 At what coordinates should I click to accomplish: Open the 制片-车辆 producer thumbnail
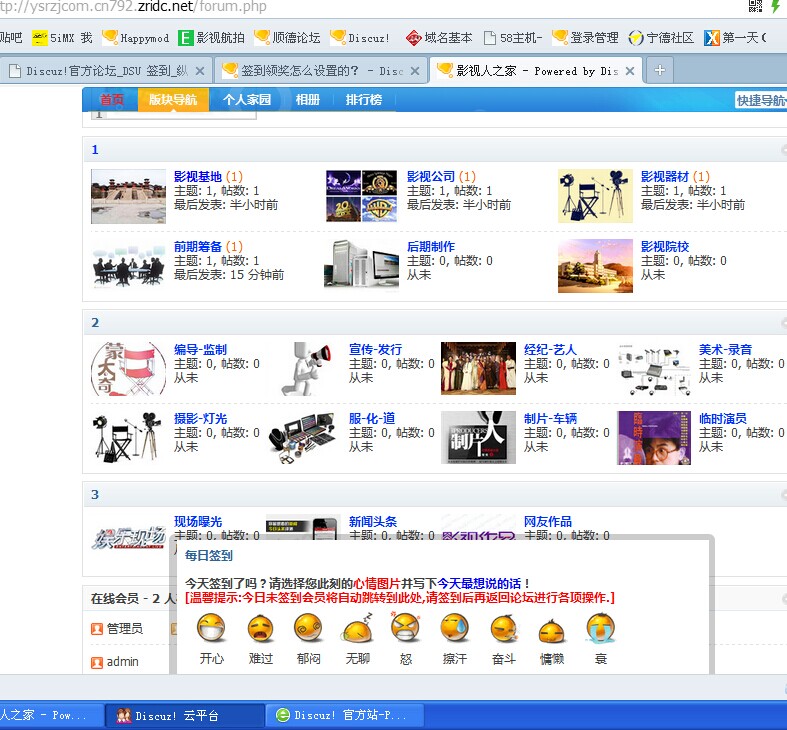(x=478, y=438)
